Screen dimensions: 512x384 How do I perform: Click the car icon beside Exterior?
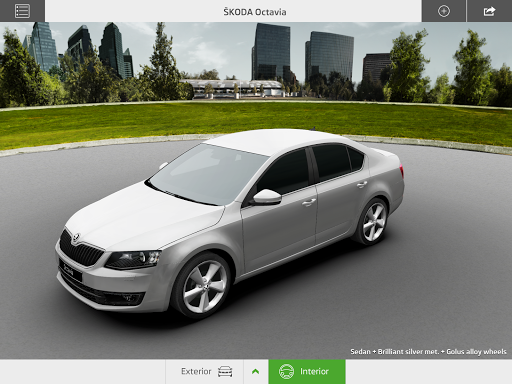(225, 371)
